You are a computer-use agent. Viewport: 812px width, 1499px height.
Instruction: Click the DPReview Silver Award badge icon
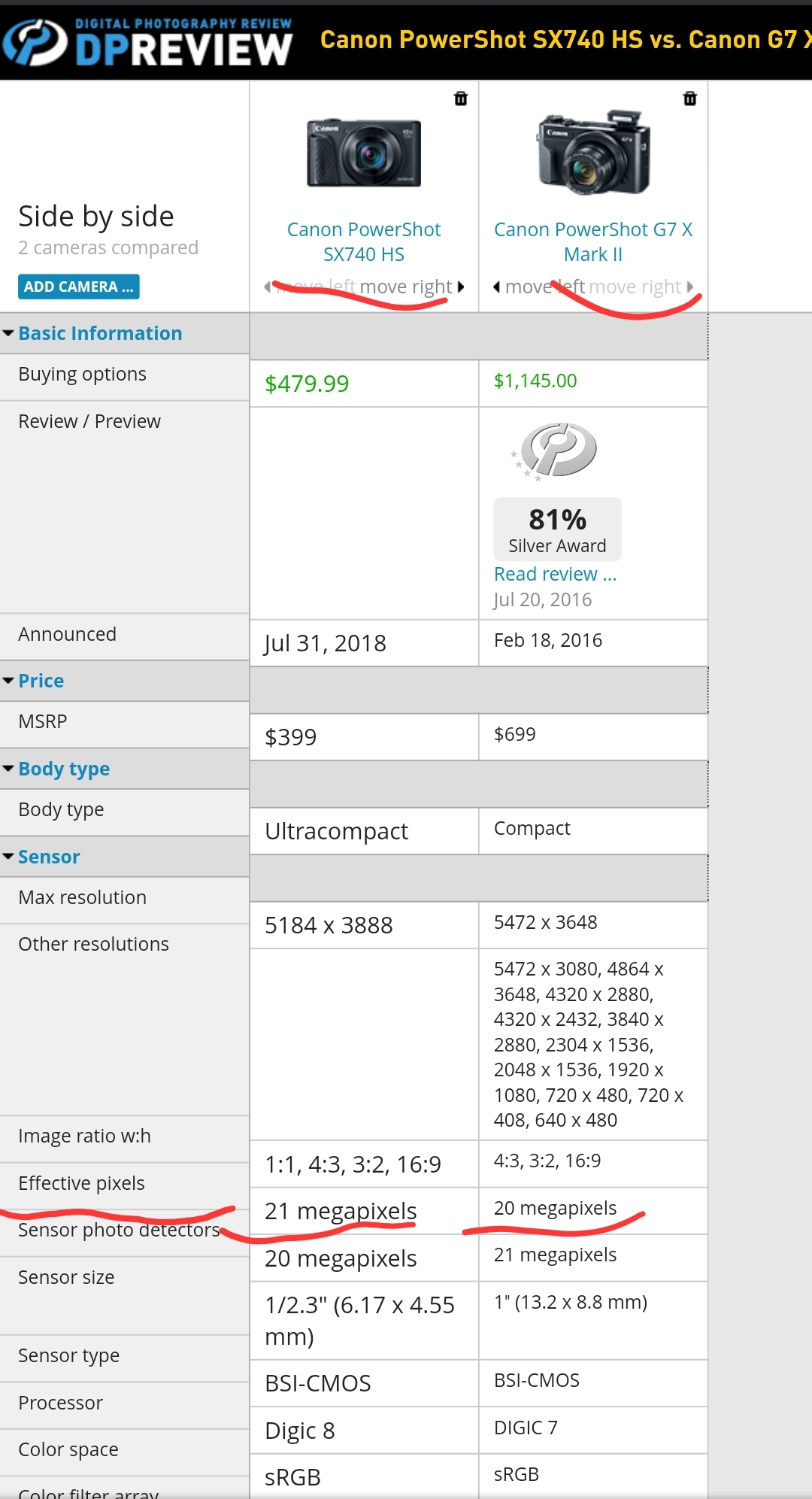[557, 451]
